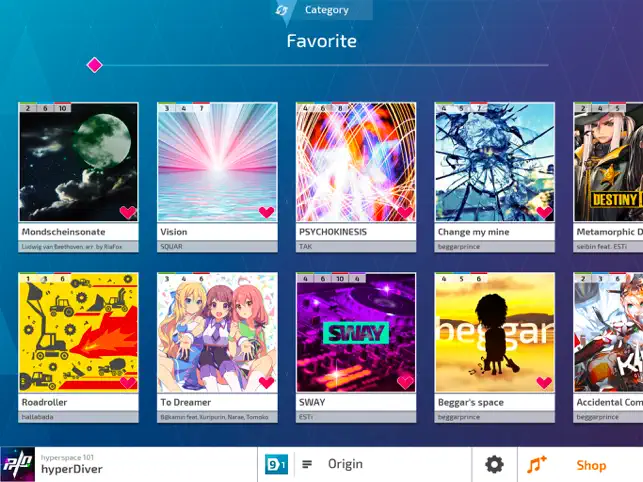The image size is (643, 482).
Task: Open the Roadroller song artwork
Action: [x=78, y=332]
